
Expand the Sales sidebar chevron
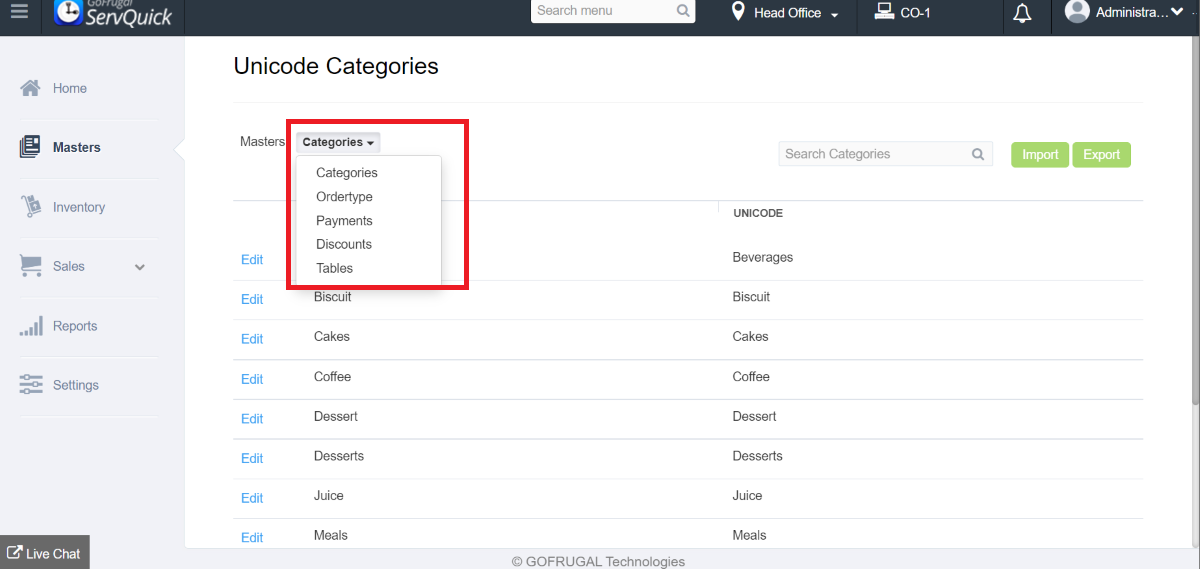[140, 267]
